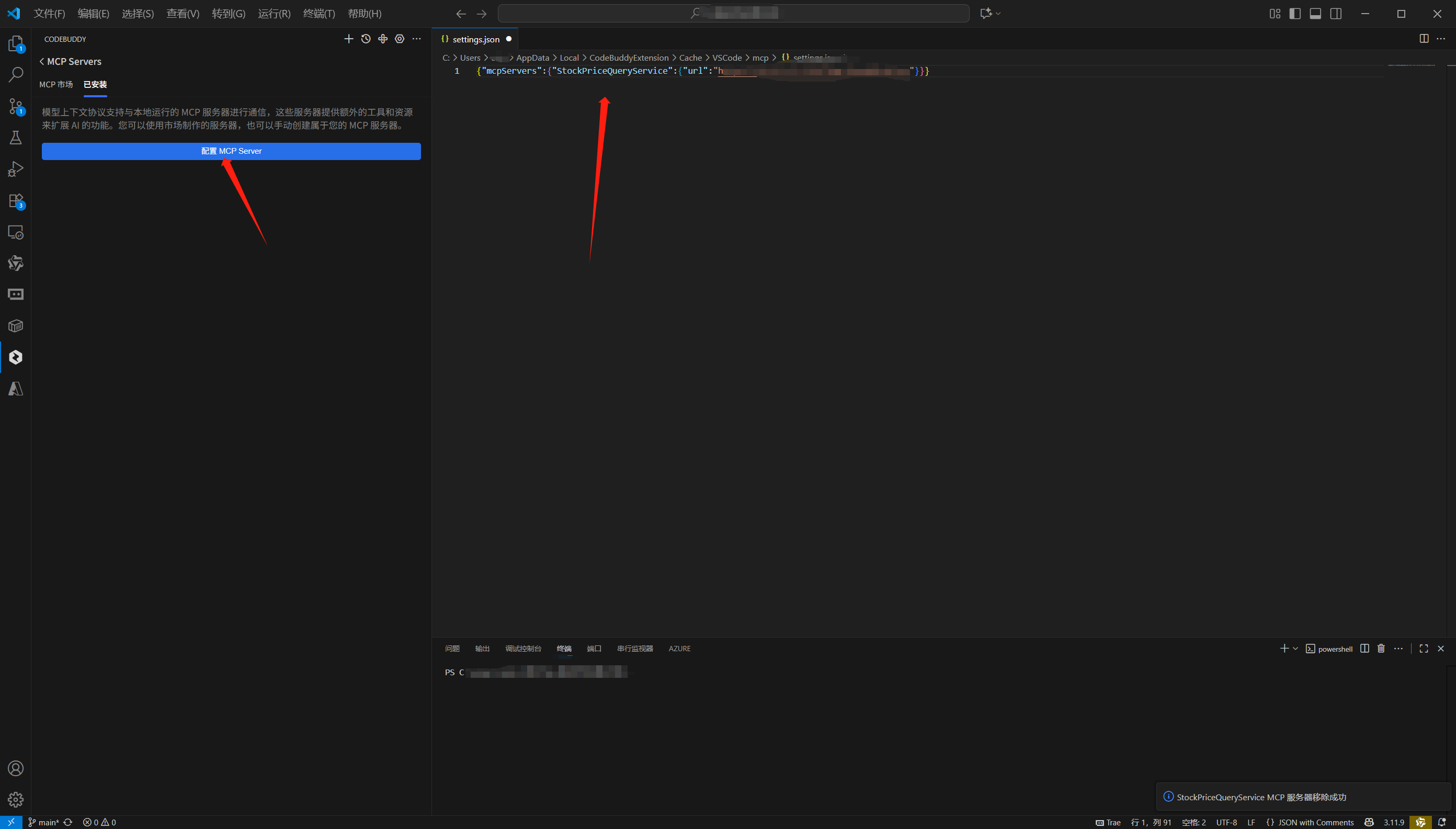The height and width of the screenshot is (829, 1456).
Task: Open the Source Control view
Action: tap(15, 106)
